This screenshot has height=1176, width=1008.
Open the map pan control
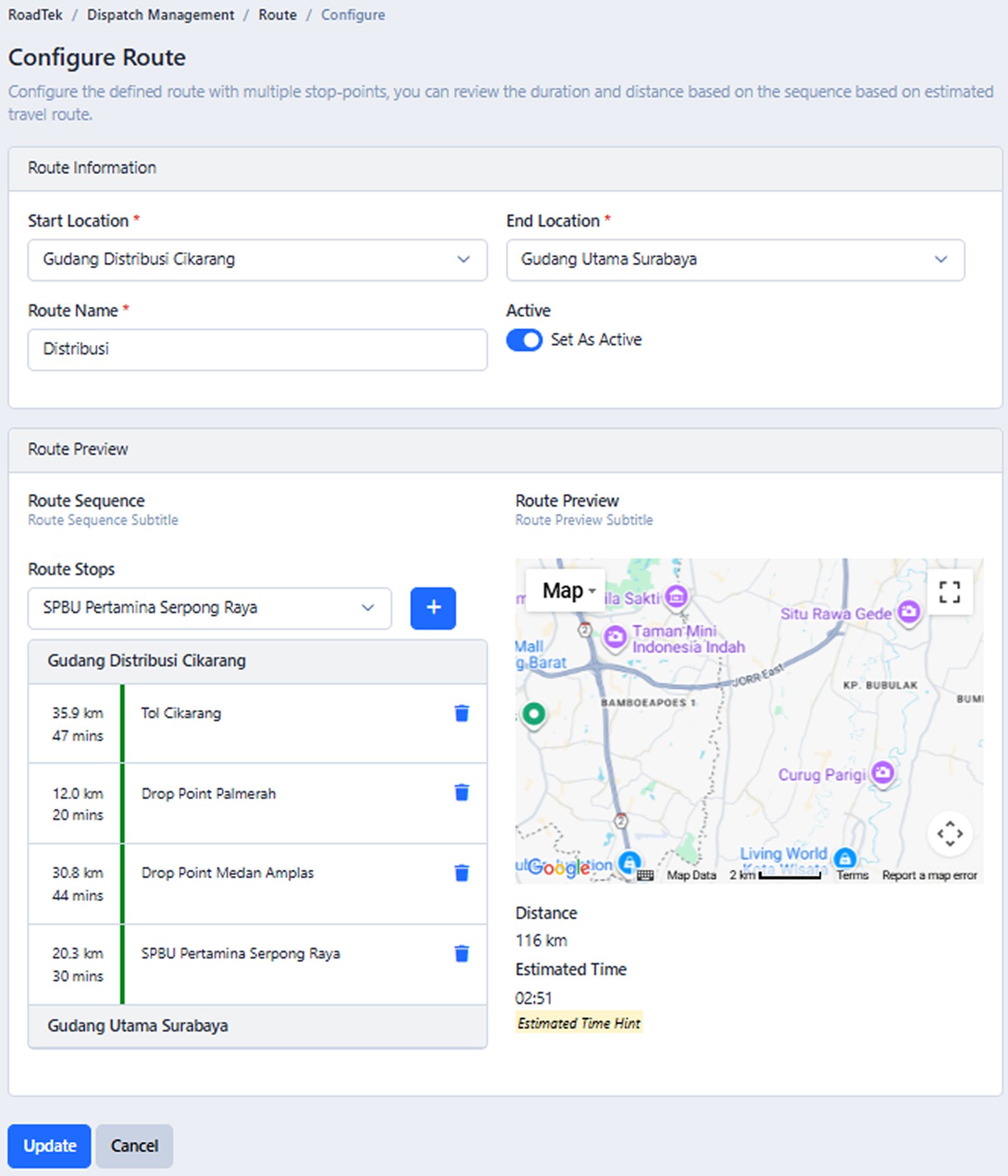[x=950, y=833]
